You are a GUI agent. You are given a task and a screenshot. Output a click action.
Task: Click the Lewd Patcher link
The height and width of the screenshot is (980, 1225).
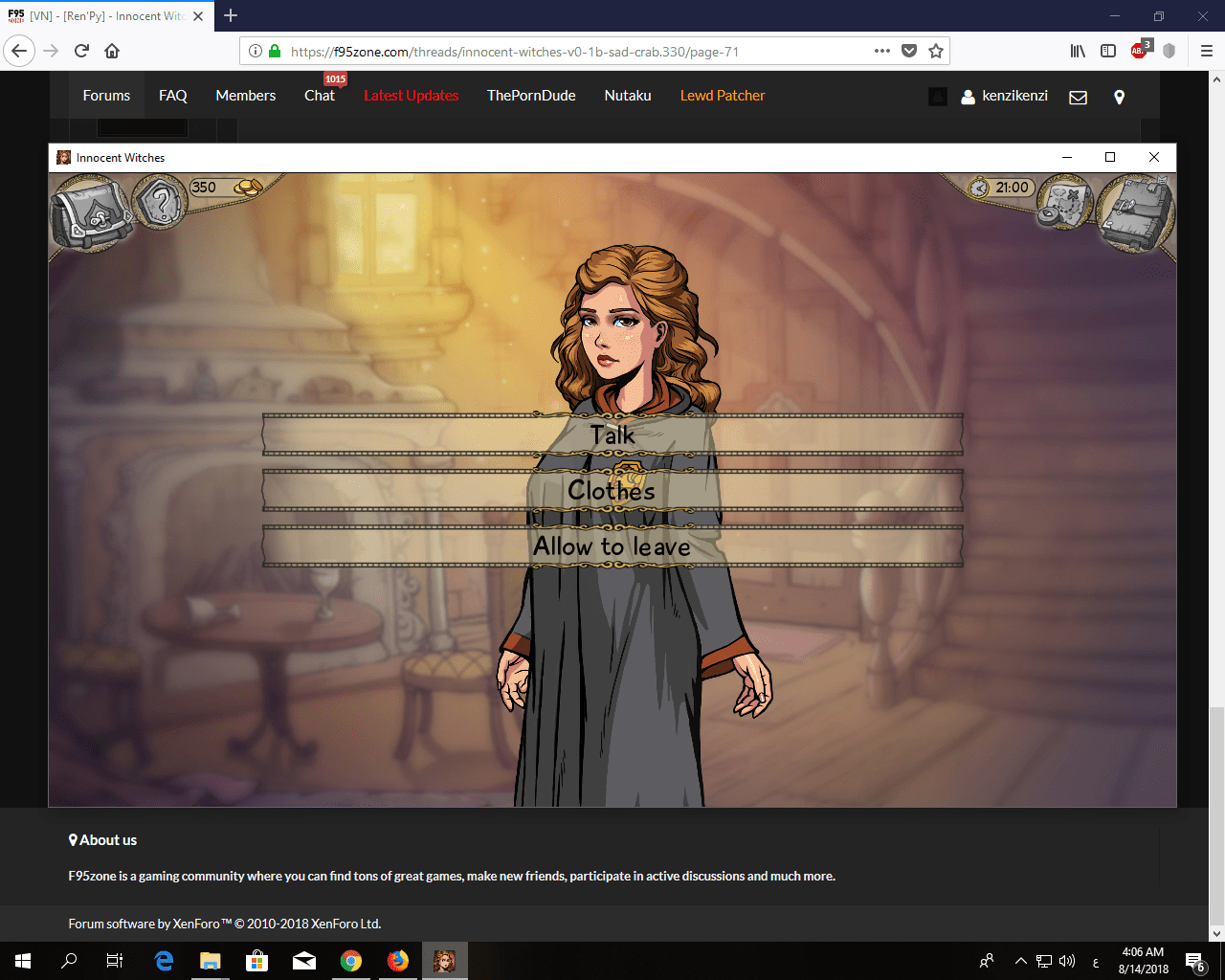pyautogui.click(x=723, y=96)
